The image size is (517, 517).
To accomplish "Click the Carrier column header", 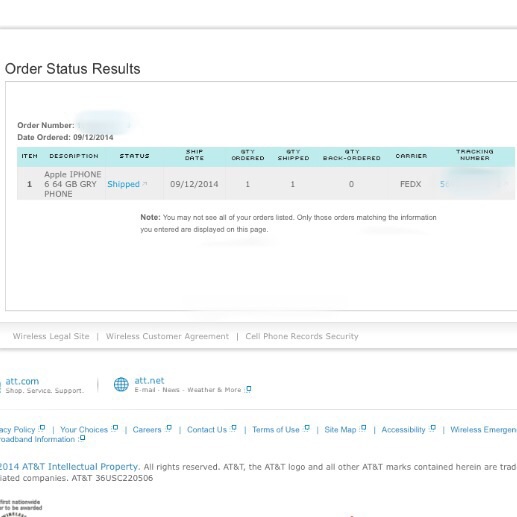I will (411, 156).
